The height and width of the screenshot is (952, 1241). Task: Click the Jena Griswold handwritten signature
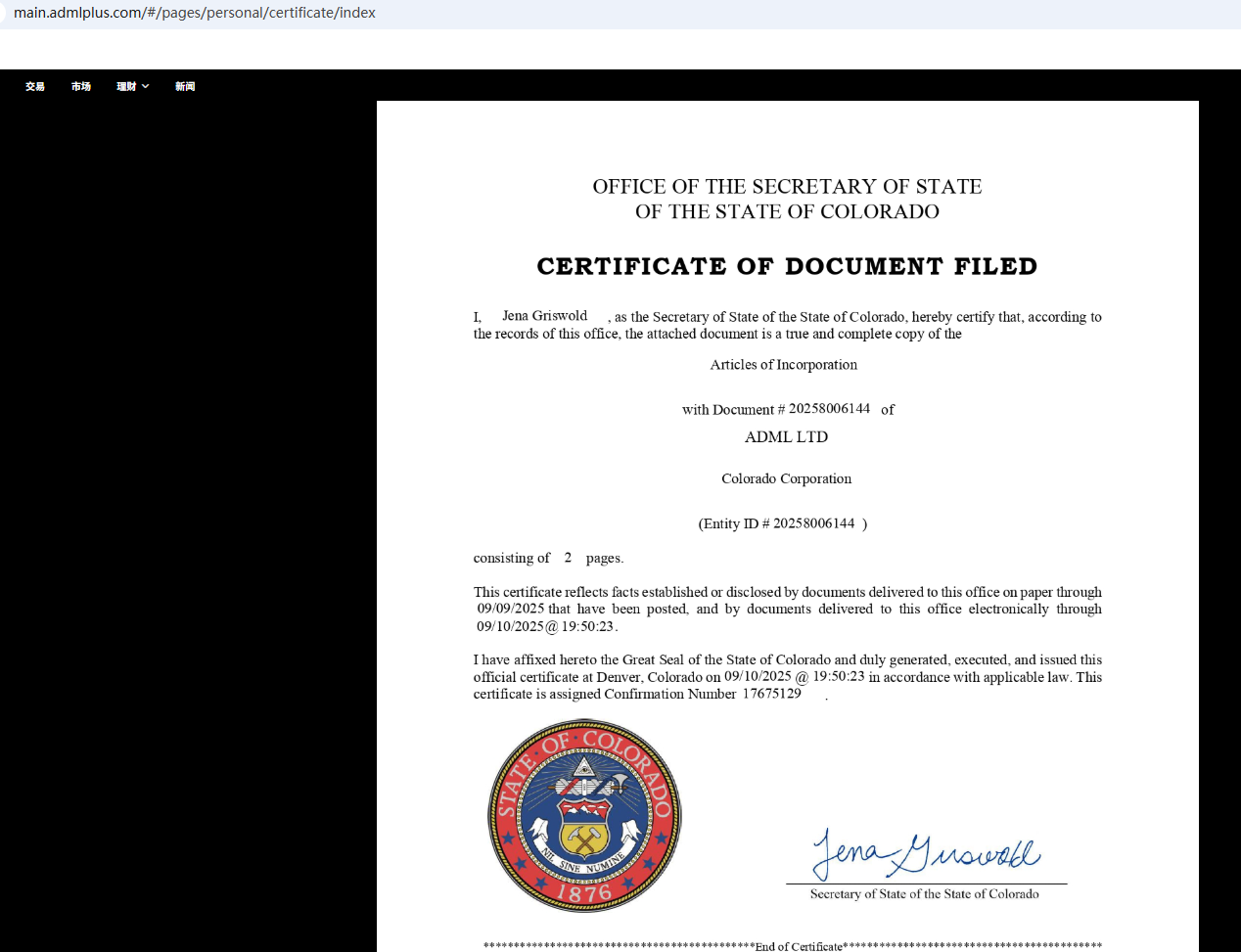pos(926,853)
